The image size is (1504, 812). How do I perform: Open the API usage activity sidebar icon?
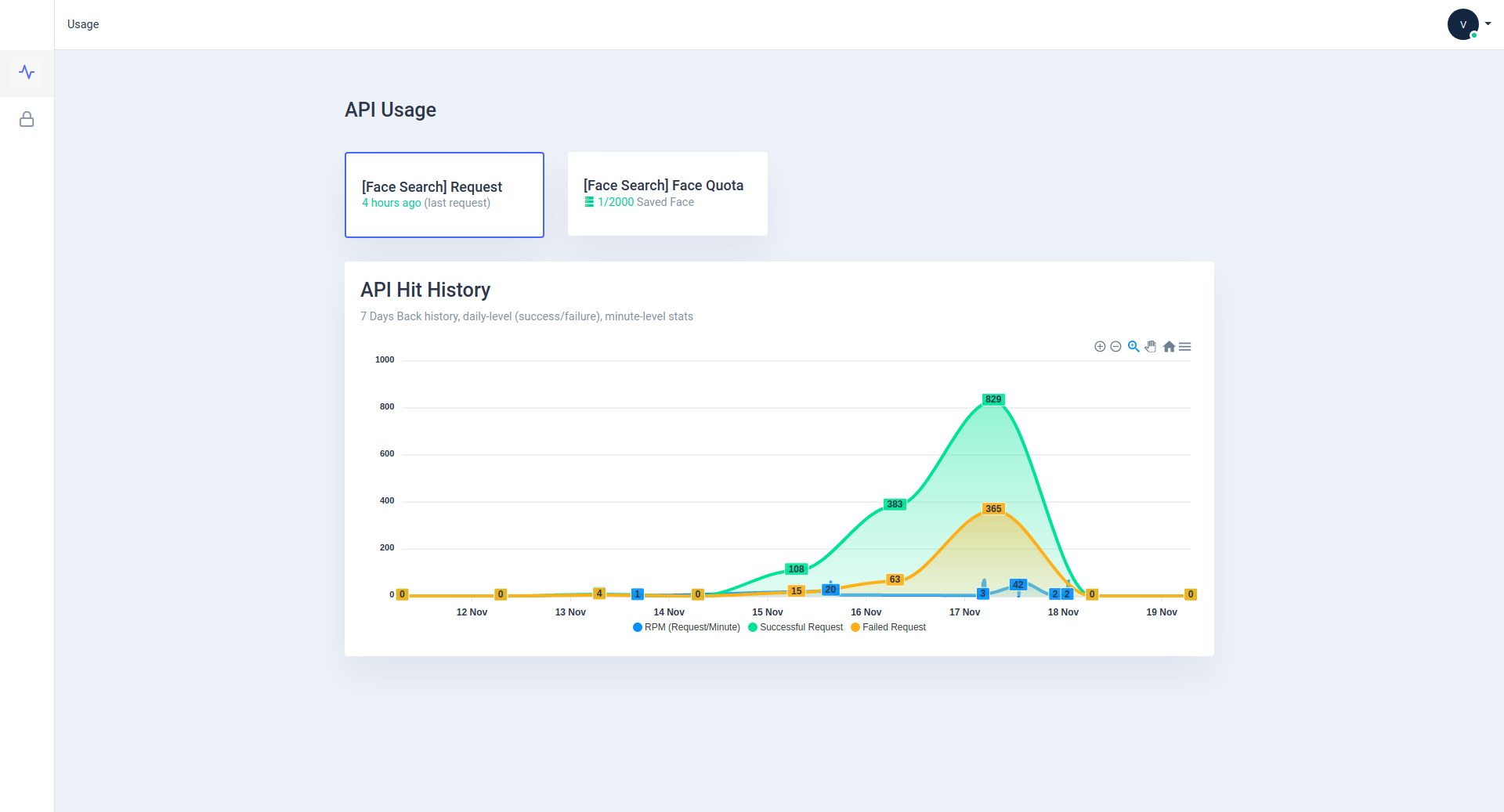(x=27, y=73)
